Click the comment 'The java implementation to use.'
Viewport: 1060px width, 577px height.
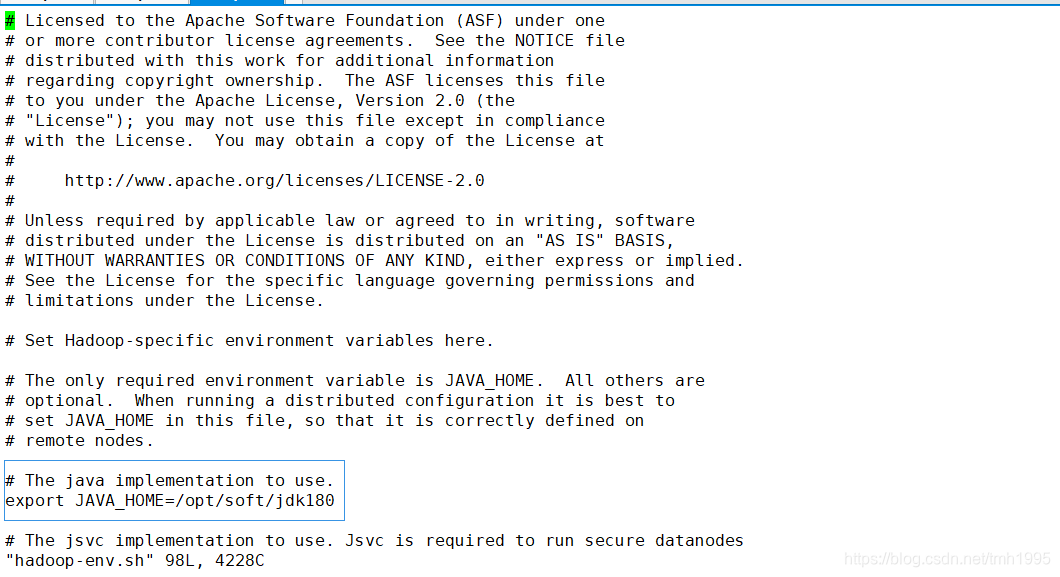(x=170, y=480)
